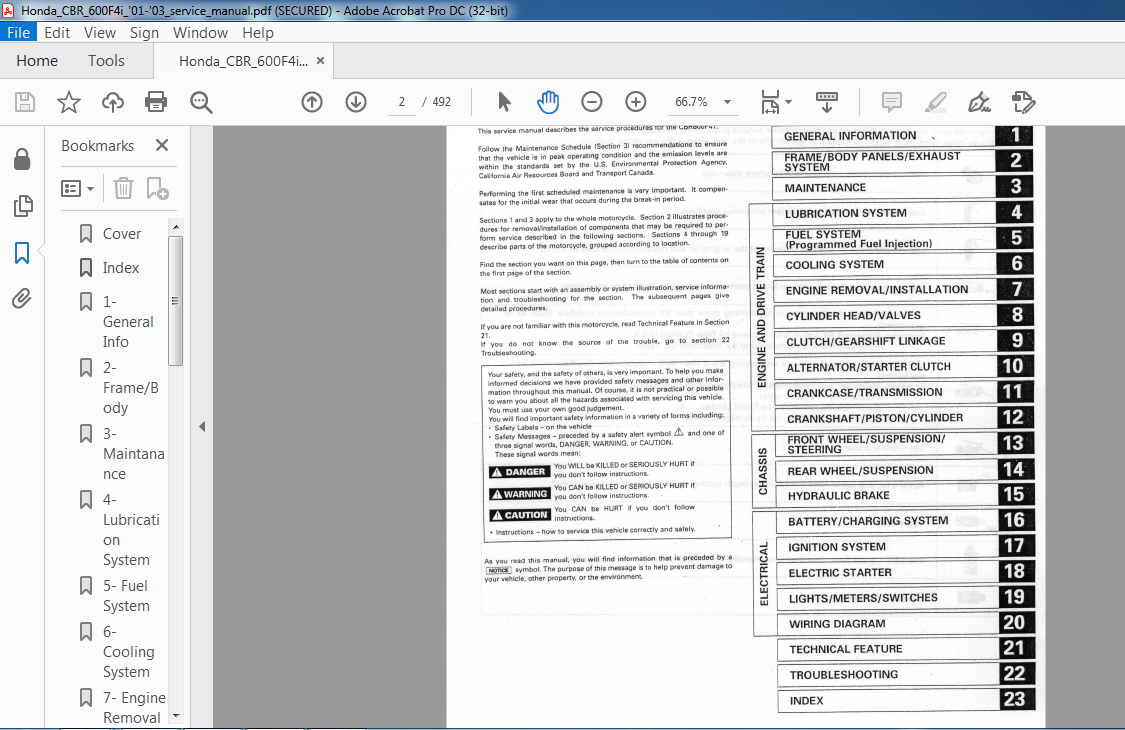Screen dimensions: 1125x730
Task: Collapse the navigation pane with the left arrow
Action: (202, 426)
